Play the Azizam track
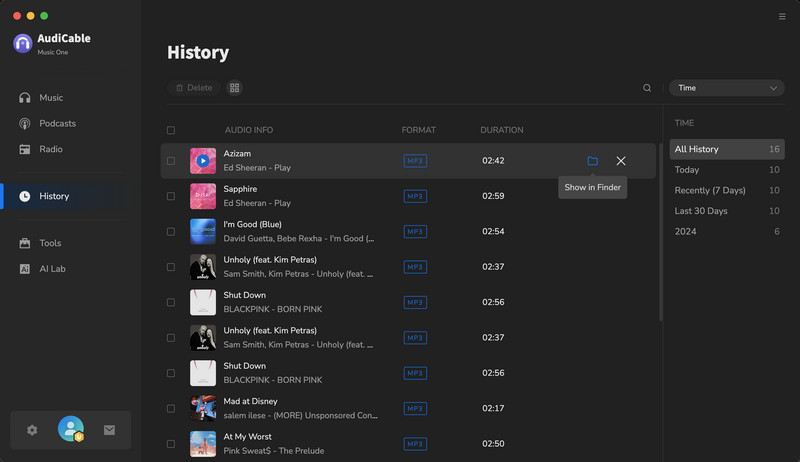800x462 pixels. pos(203,161)
